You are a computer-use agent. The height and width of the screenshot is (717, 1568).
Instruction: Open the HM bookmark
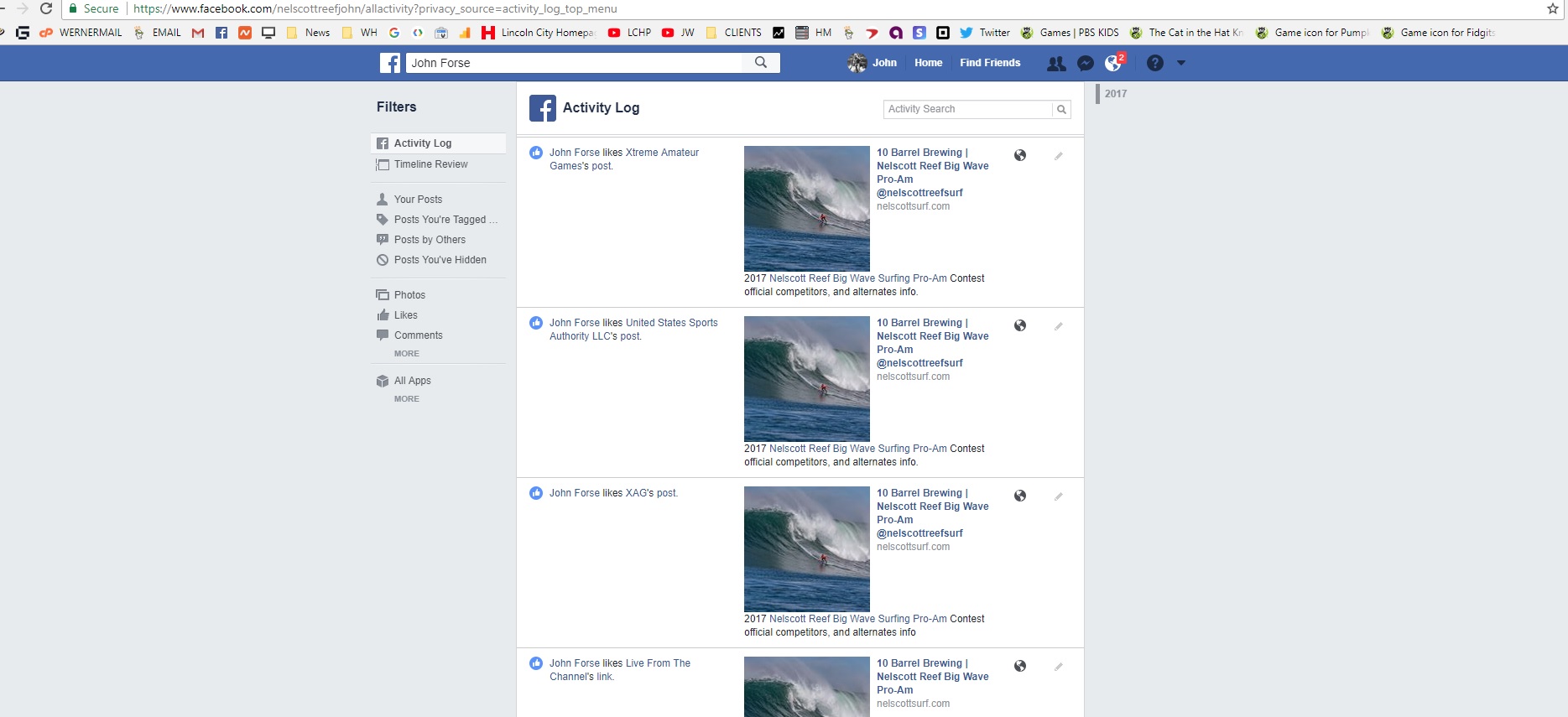813,33
